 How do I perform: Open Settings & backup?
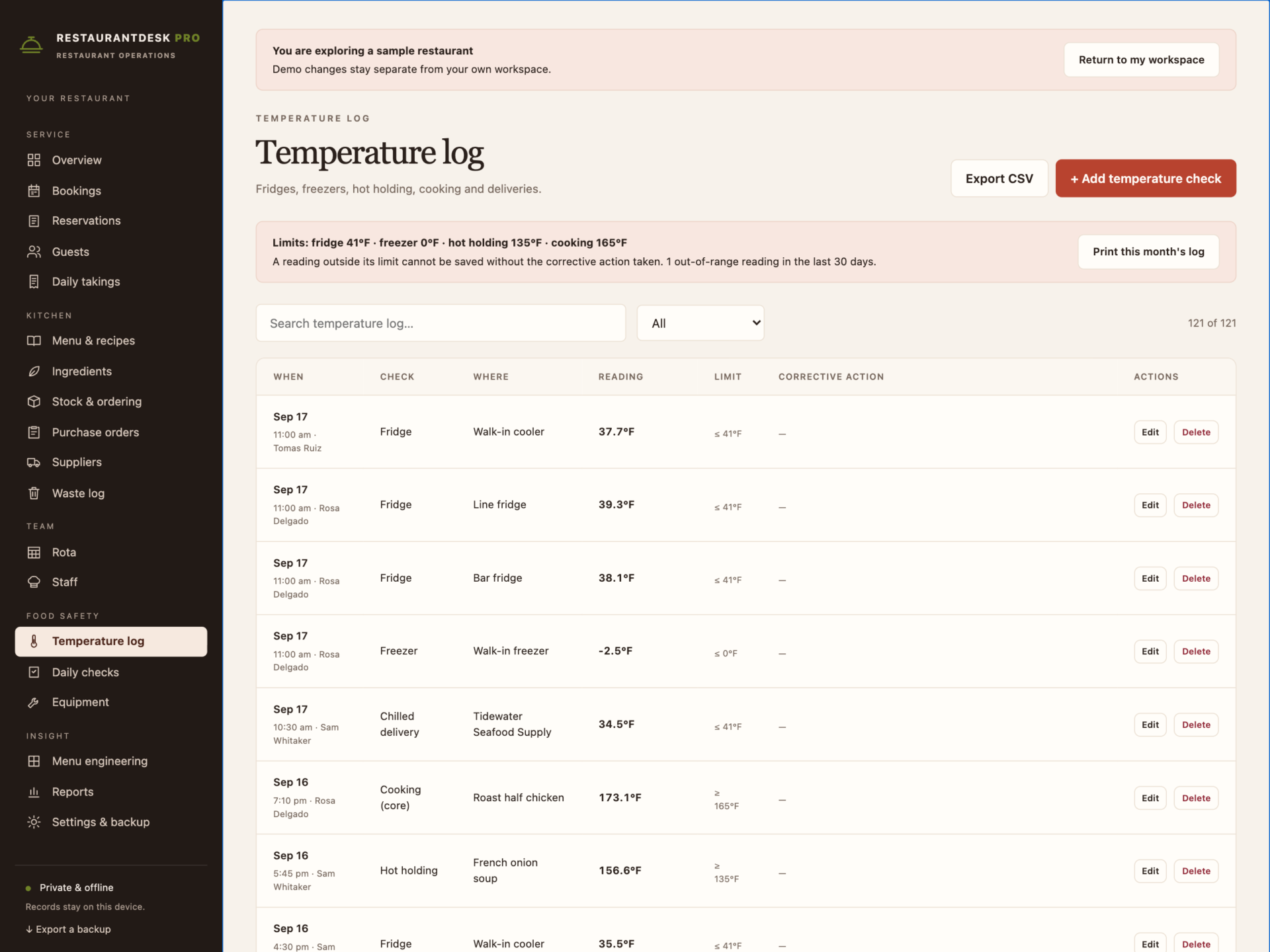(x=111, y=822)
